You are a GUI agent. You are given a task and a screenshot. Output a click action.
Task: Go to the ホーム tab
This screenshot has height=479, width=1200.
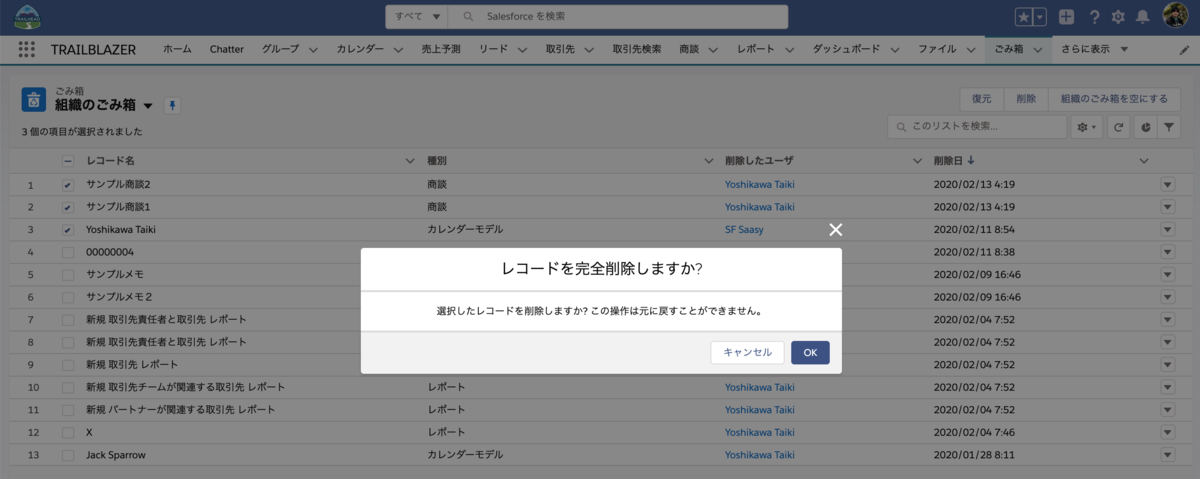177,49
